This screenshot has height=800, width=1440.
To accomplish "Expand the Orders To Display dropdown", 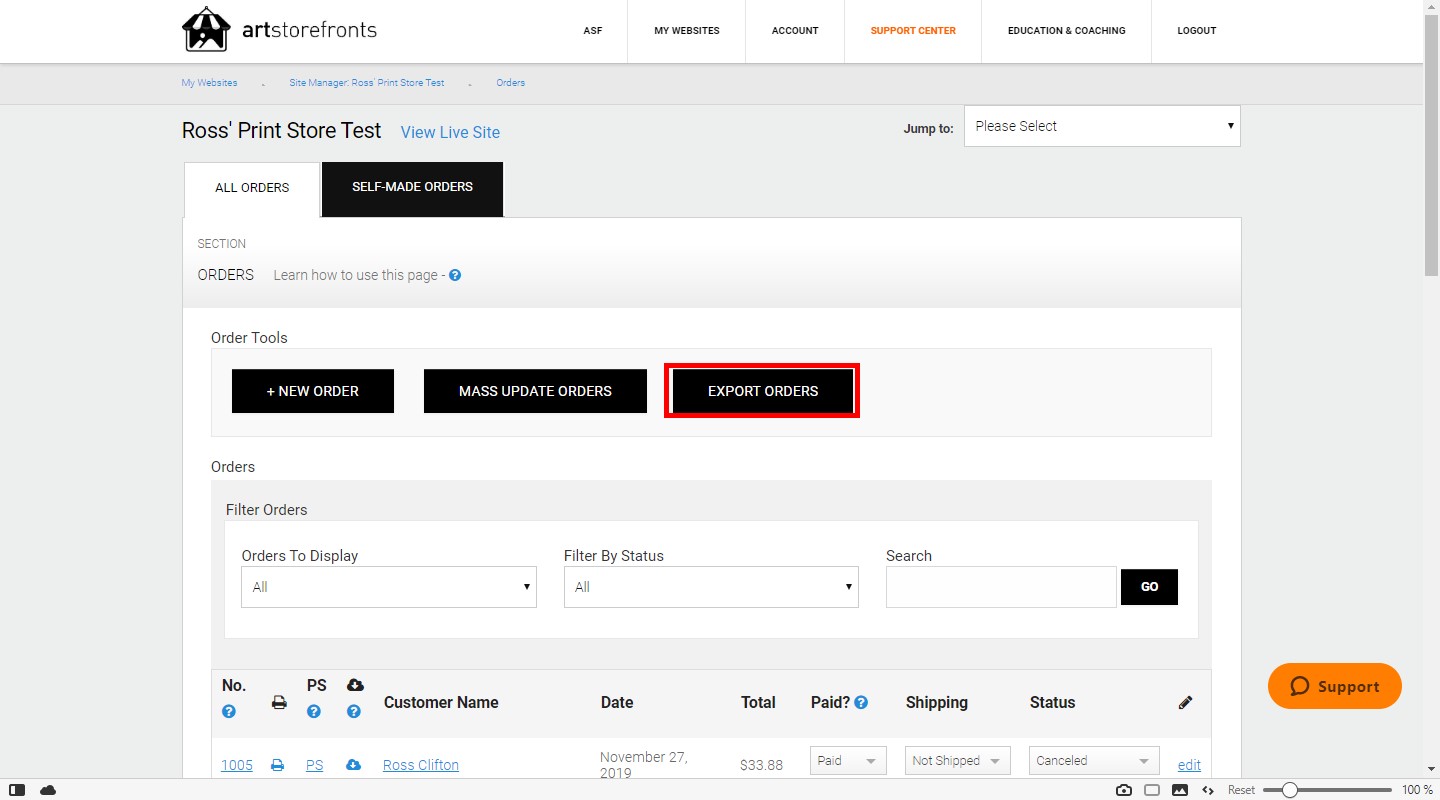I will point(389,587).
